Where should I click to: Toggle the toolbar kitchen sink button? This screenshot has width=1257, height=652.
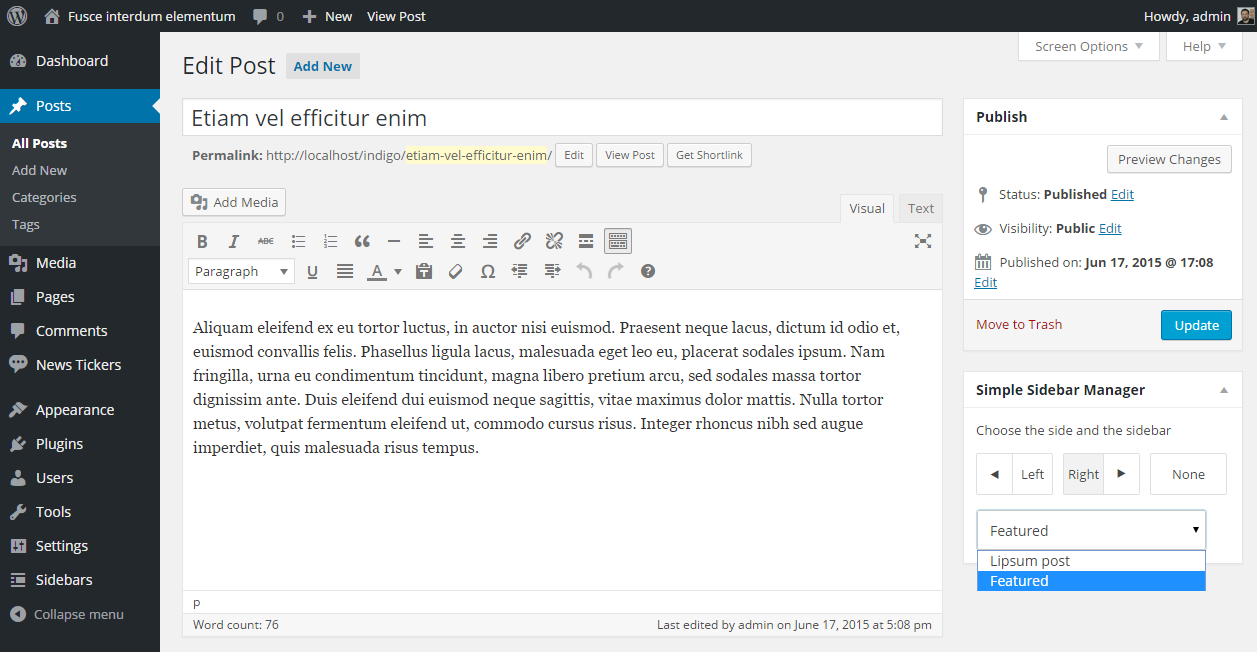point(618,241)
